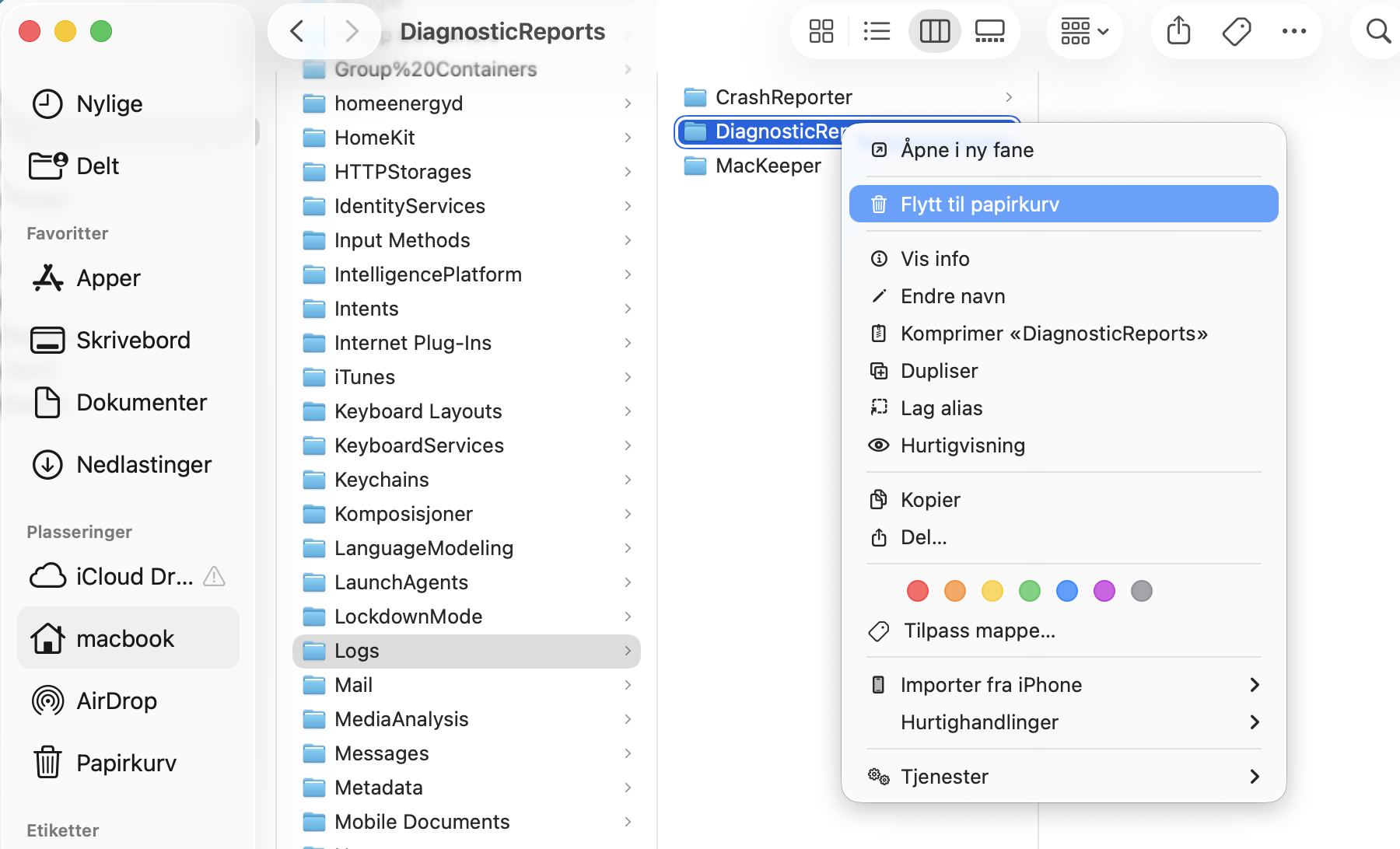Viewport: 1400px width, 849px height.
Task: Select the LaunchAgents folder
Action: [x=467, y=582]
